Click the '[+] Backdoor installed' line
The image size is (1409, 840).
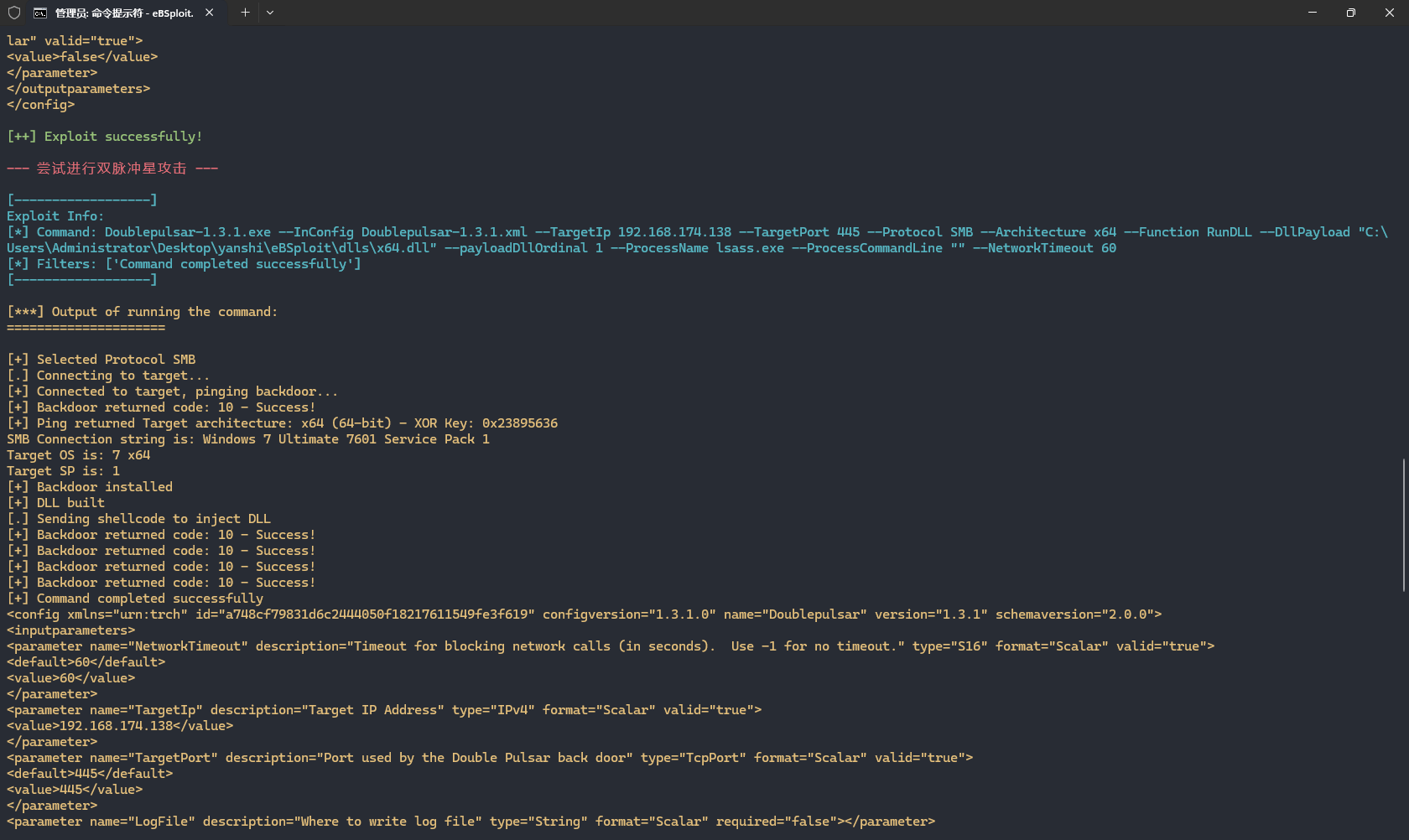[x=90, y=487]
